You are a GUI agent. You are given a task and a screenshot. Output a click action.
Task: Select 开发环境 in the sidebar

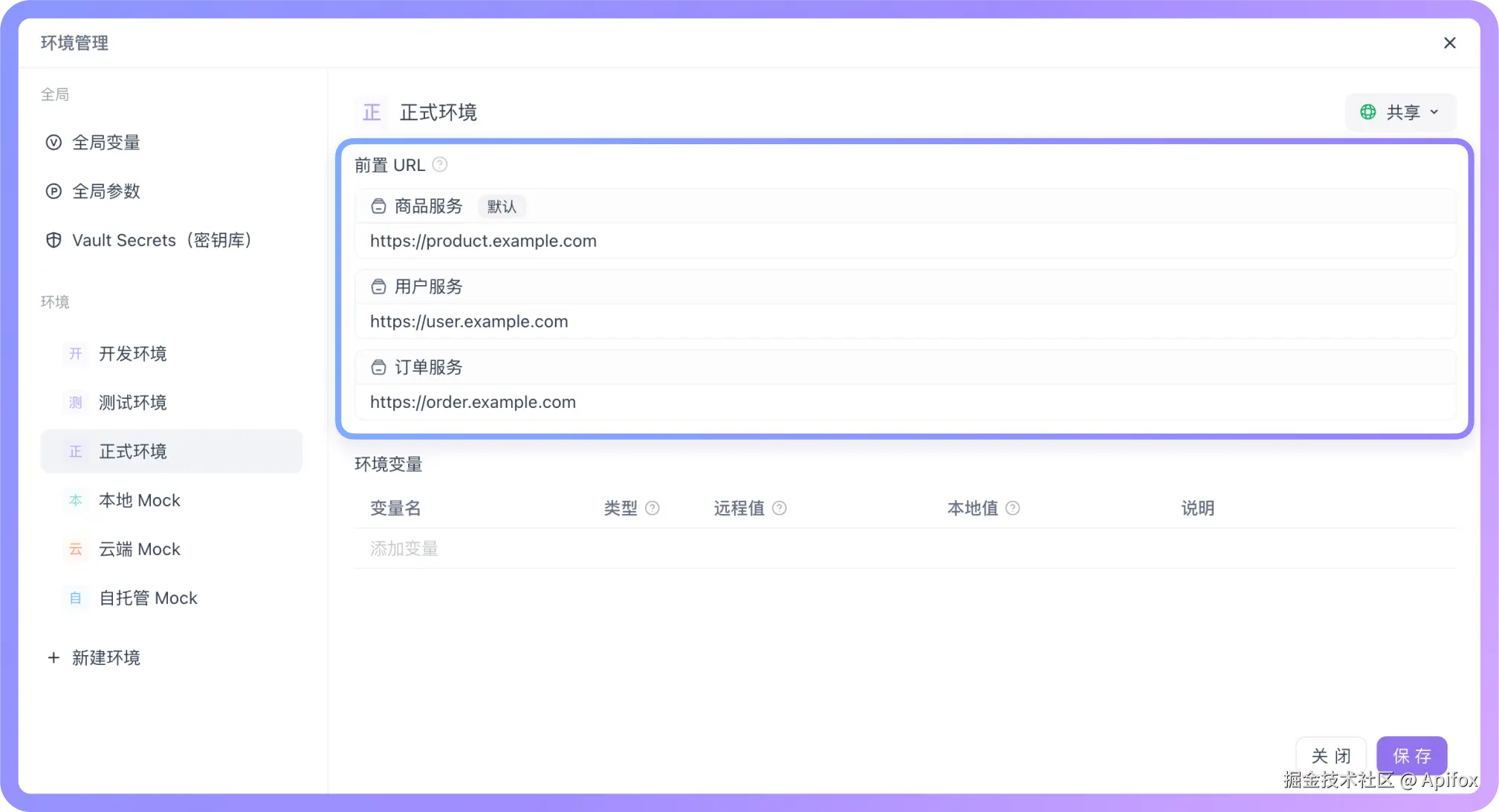click(x=132, y=354)
